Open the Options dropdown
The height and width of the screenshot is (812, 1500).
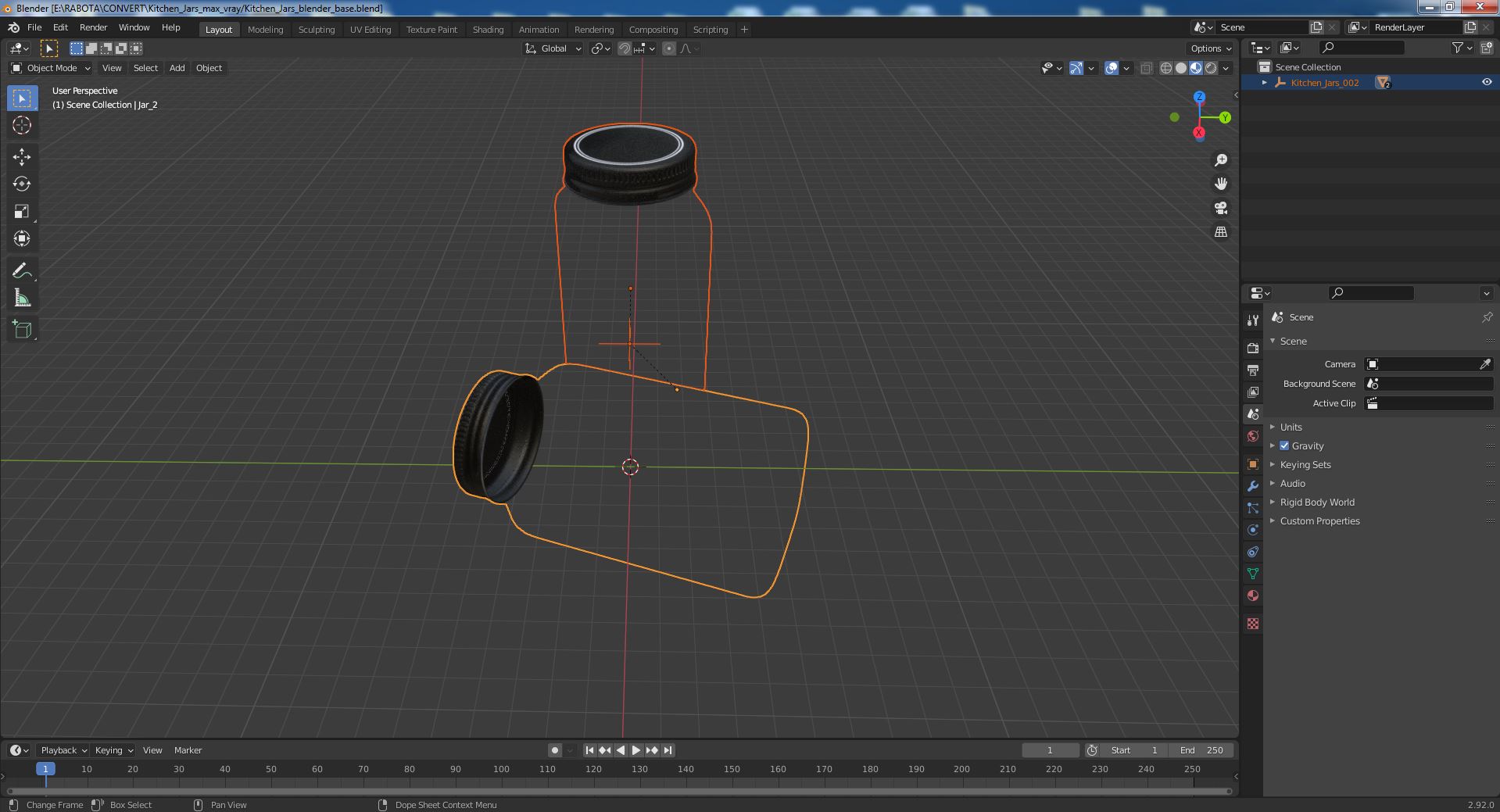tap(1211, 48)
